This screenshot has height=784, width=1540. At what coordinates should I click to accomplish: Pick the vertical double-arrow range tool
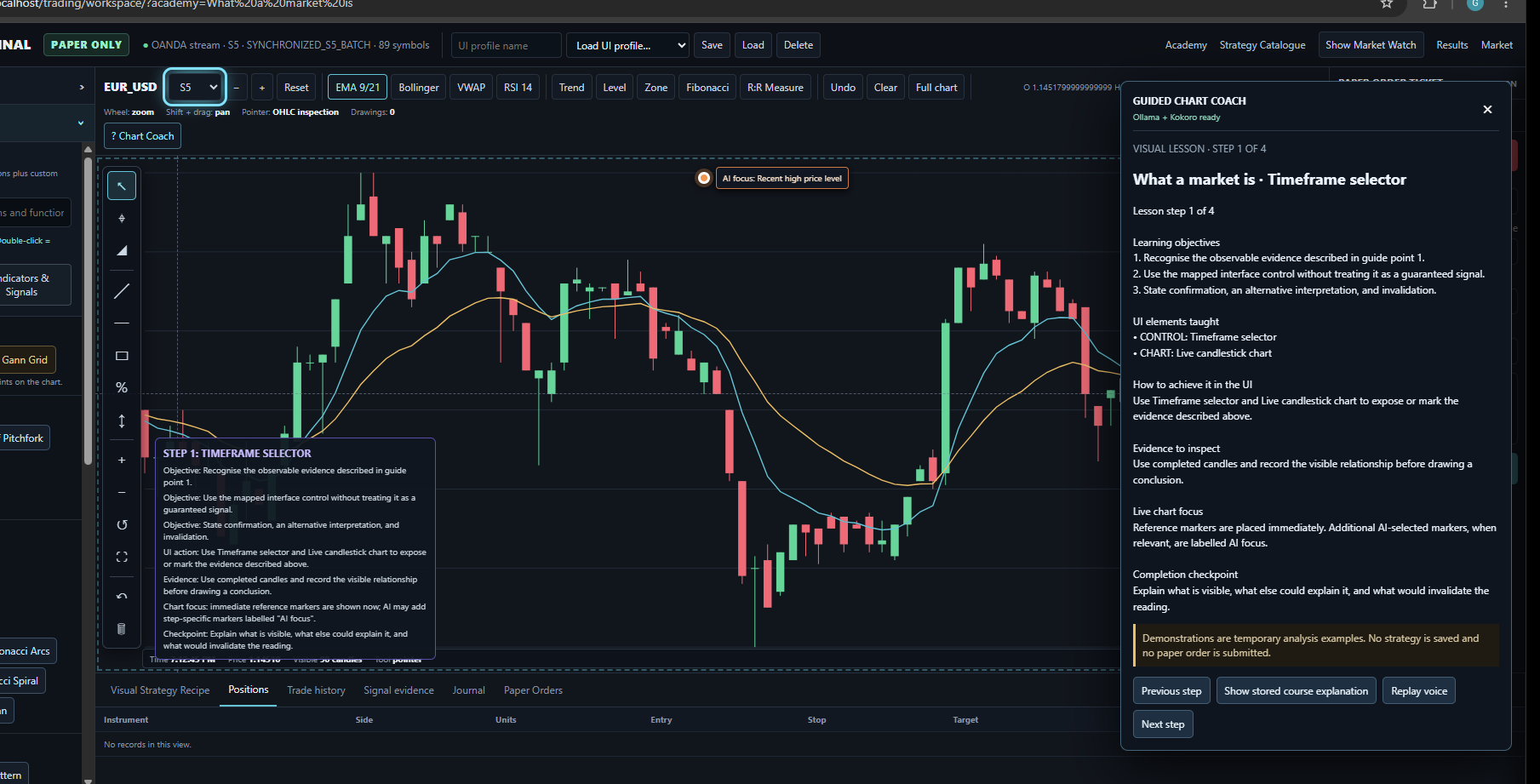click(122, 421)
